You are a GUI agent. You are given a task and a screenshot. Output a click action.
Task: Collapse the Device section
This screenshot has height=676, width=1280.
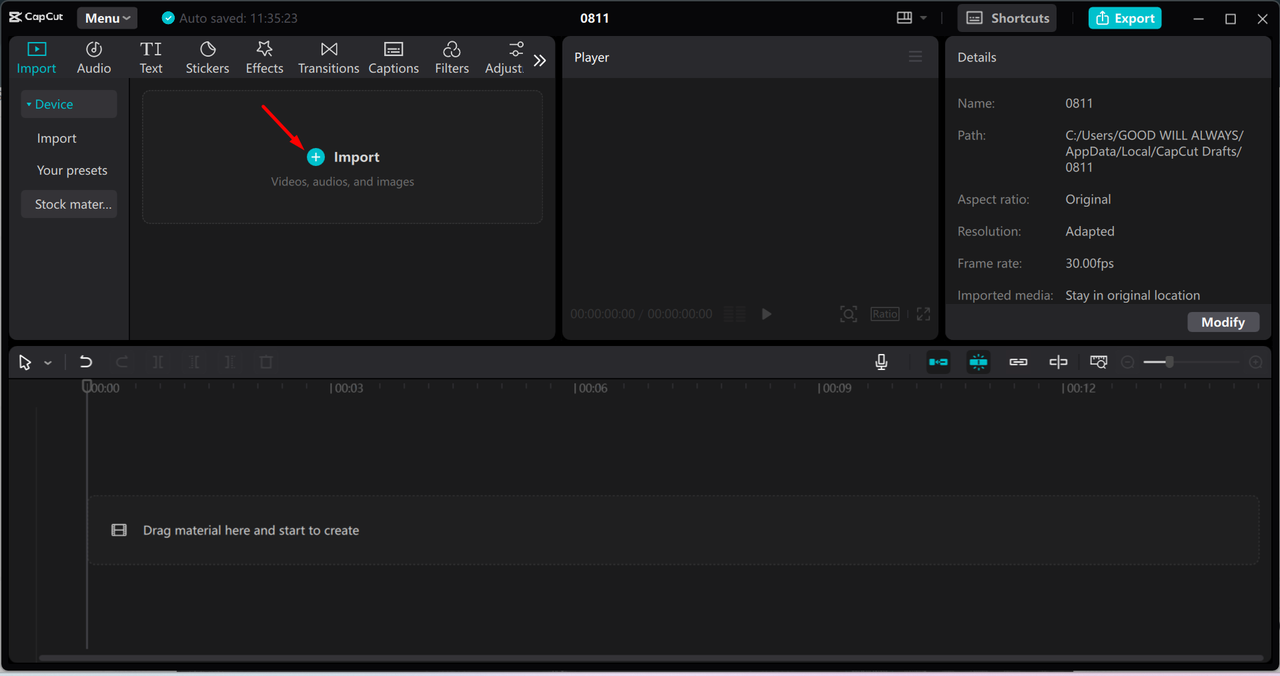click(x=69, y=104)
